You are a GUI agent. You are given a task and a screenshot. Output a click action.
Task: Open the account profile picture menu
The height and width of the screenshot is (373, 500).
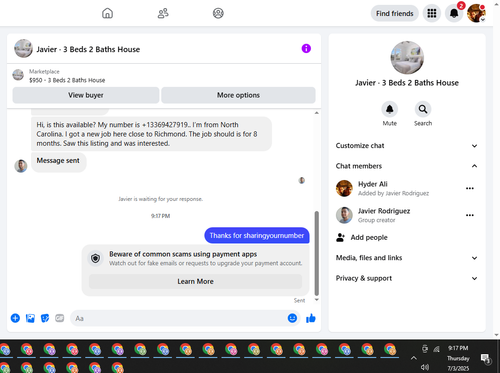(x=476, y=13)
